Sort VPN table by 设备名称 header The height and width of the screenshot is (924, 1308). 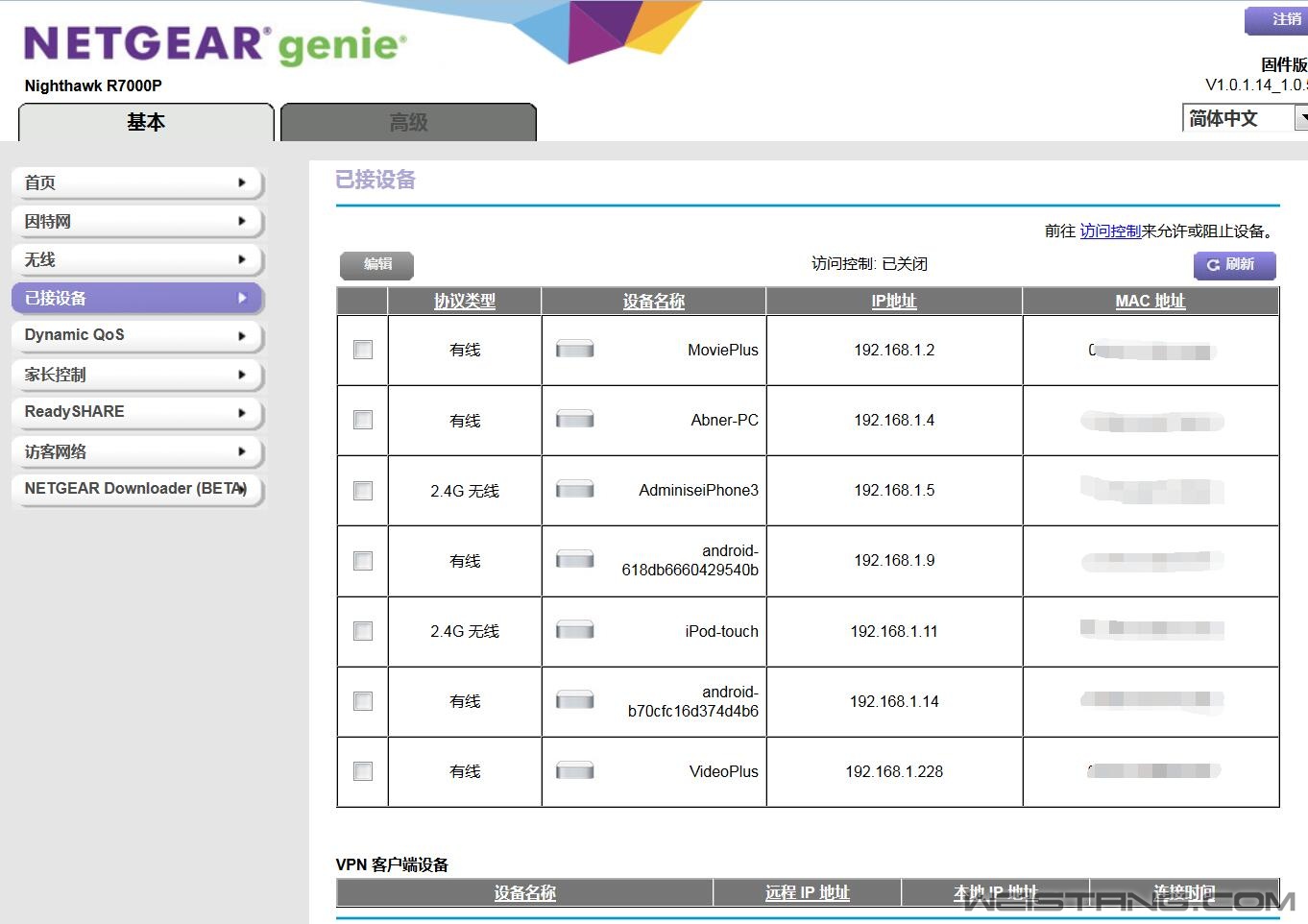tap(525, 892)
